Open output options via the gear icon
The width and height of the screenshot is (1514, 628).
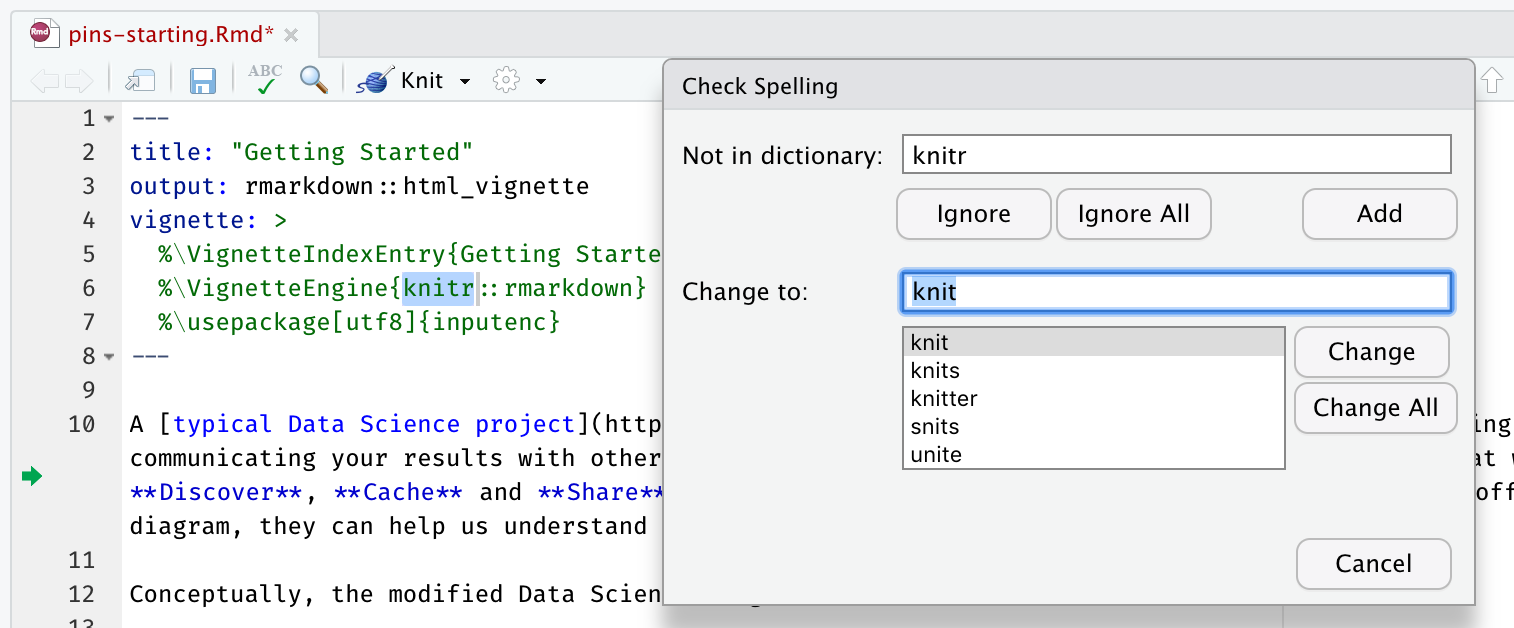coord(505,80)
